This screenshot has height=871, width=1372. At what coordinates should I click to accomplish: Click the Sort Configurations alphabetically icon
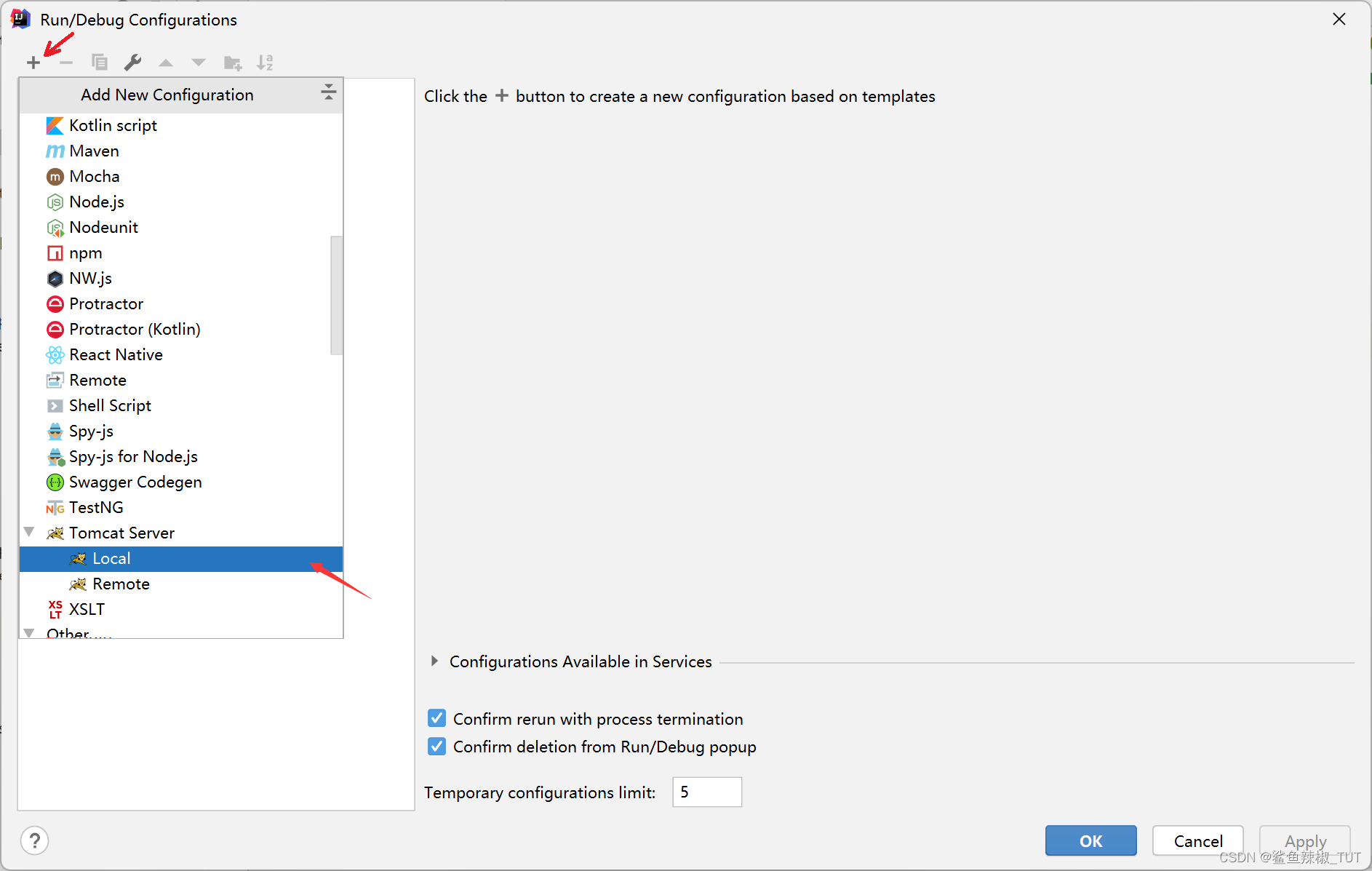265,63
